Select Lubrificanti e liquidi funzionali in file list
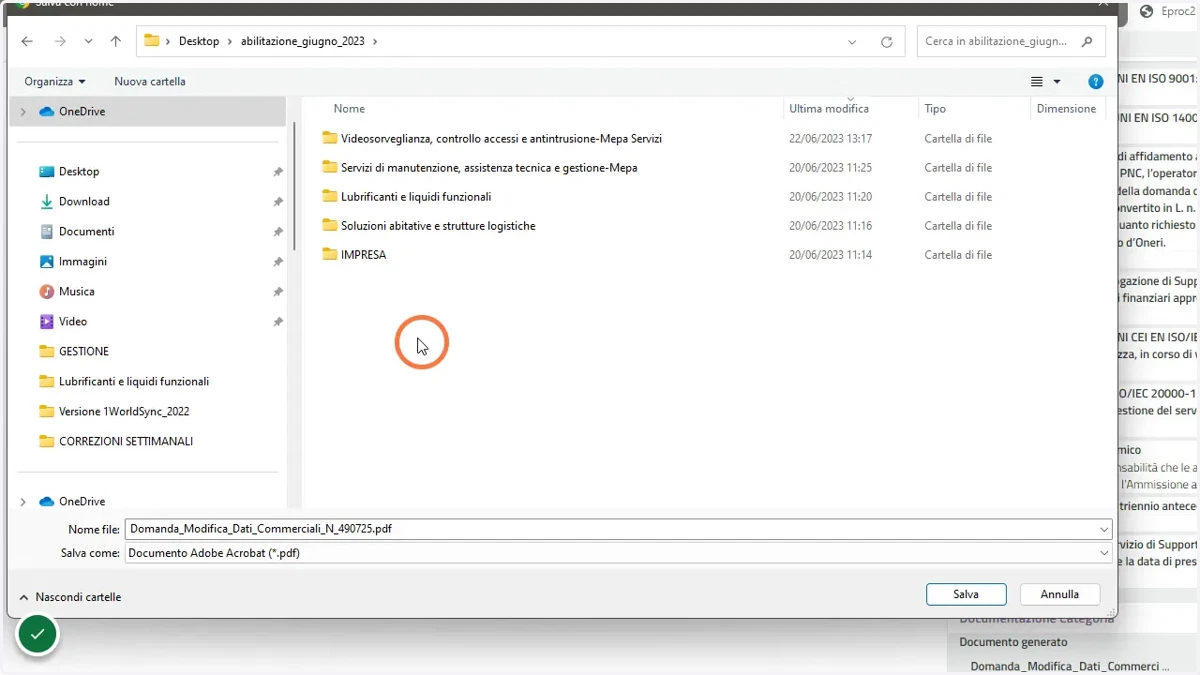Screen dimensions: 1200x675 [x=416, y=197]
